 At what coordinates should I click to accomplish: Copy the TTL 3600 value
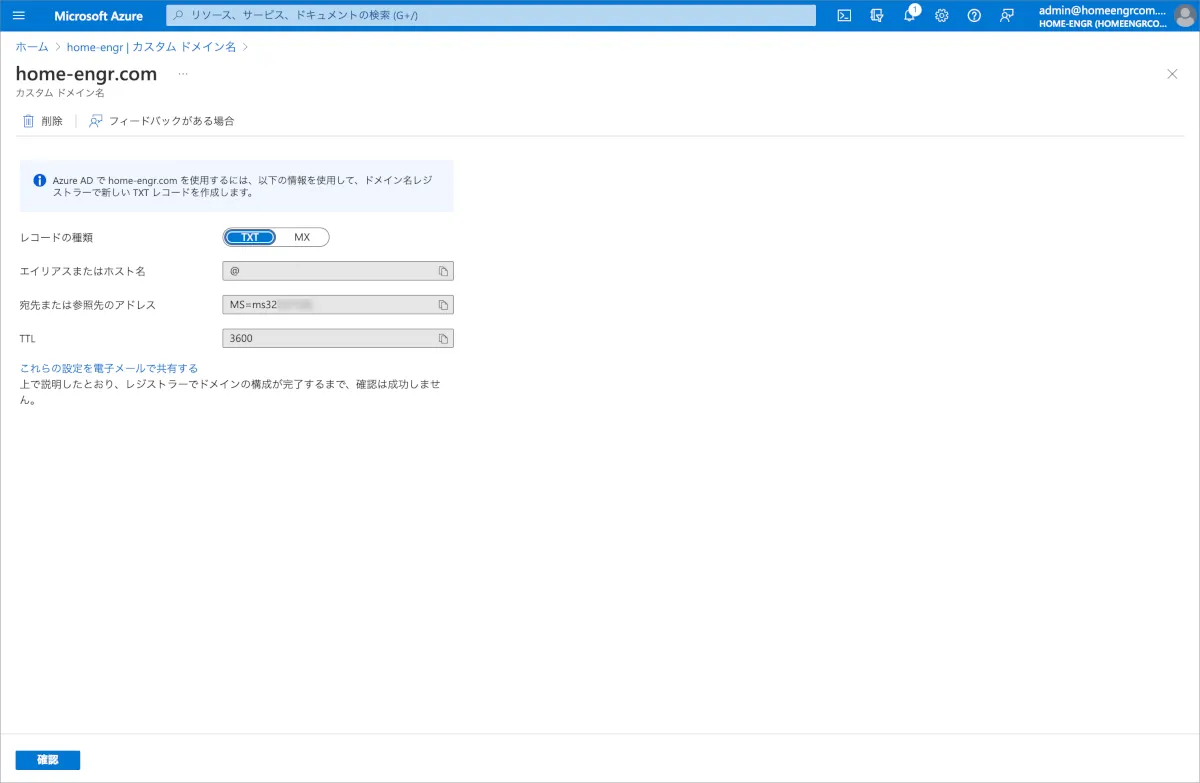[443, 339]
